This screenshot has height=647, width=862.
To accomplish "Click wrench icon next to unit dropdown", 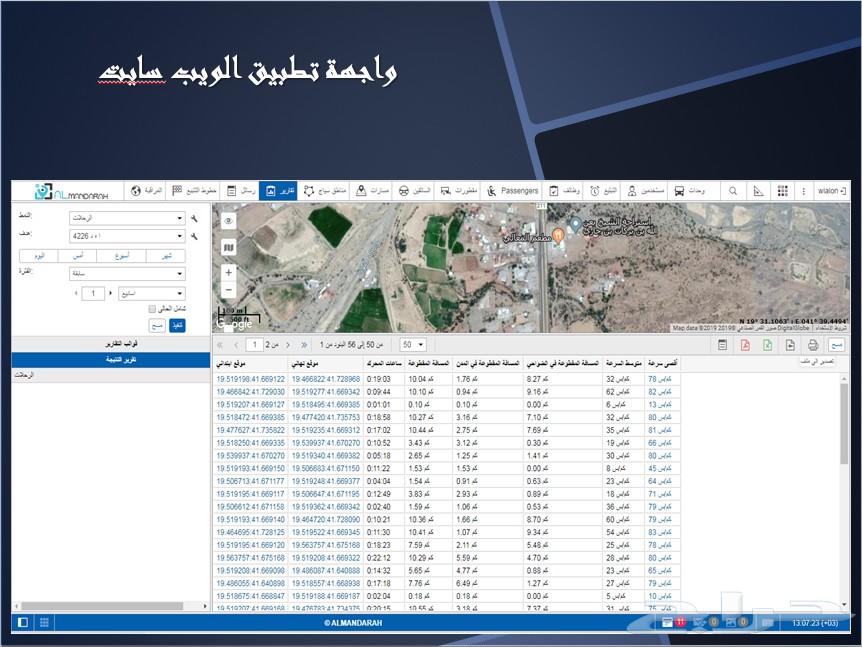I will (194, 236).
